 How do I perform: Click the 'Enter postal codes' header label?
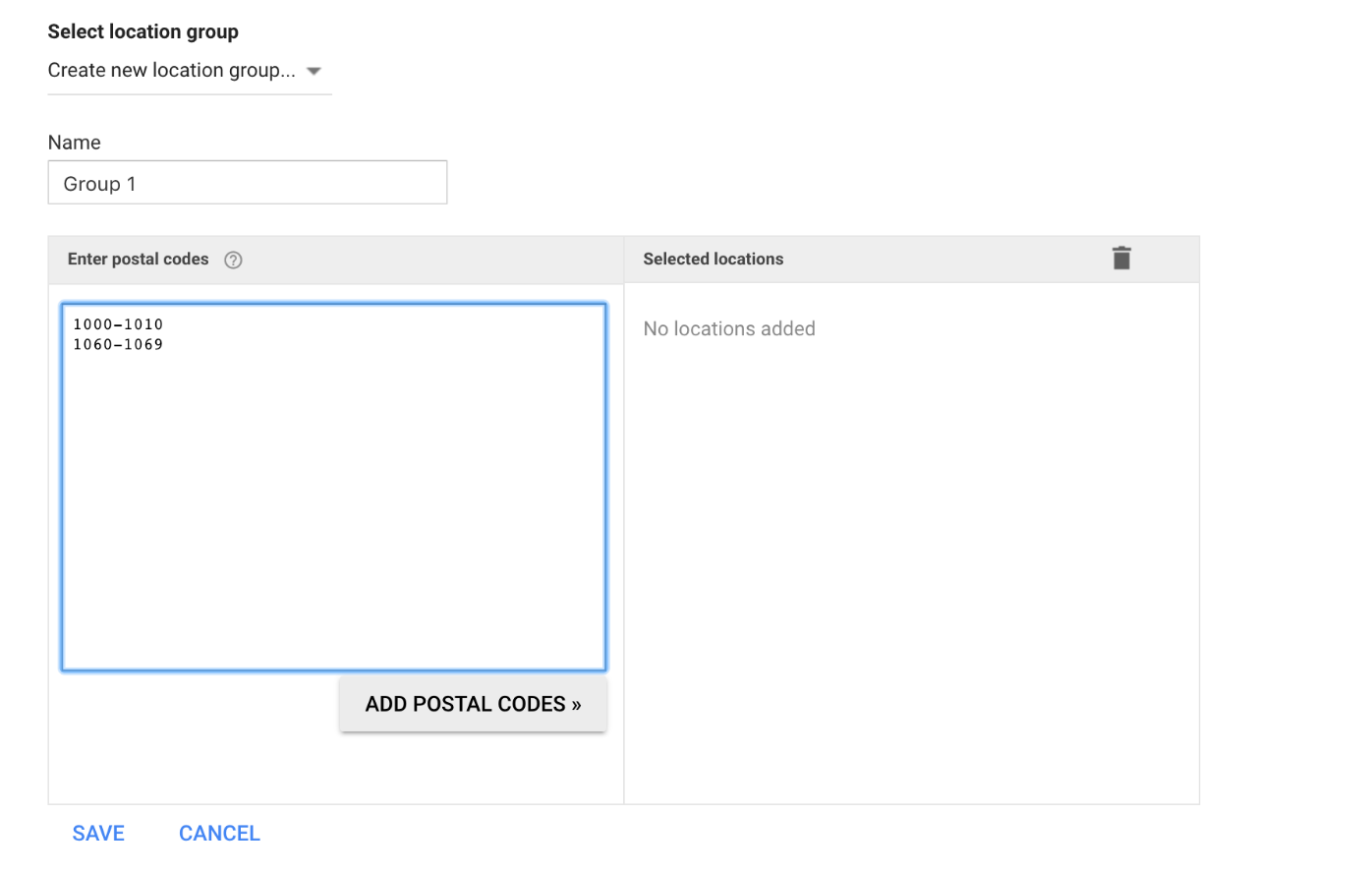coord(138,260)
